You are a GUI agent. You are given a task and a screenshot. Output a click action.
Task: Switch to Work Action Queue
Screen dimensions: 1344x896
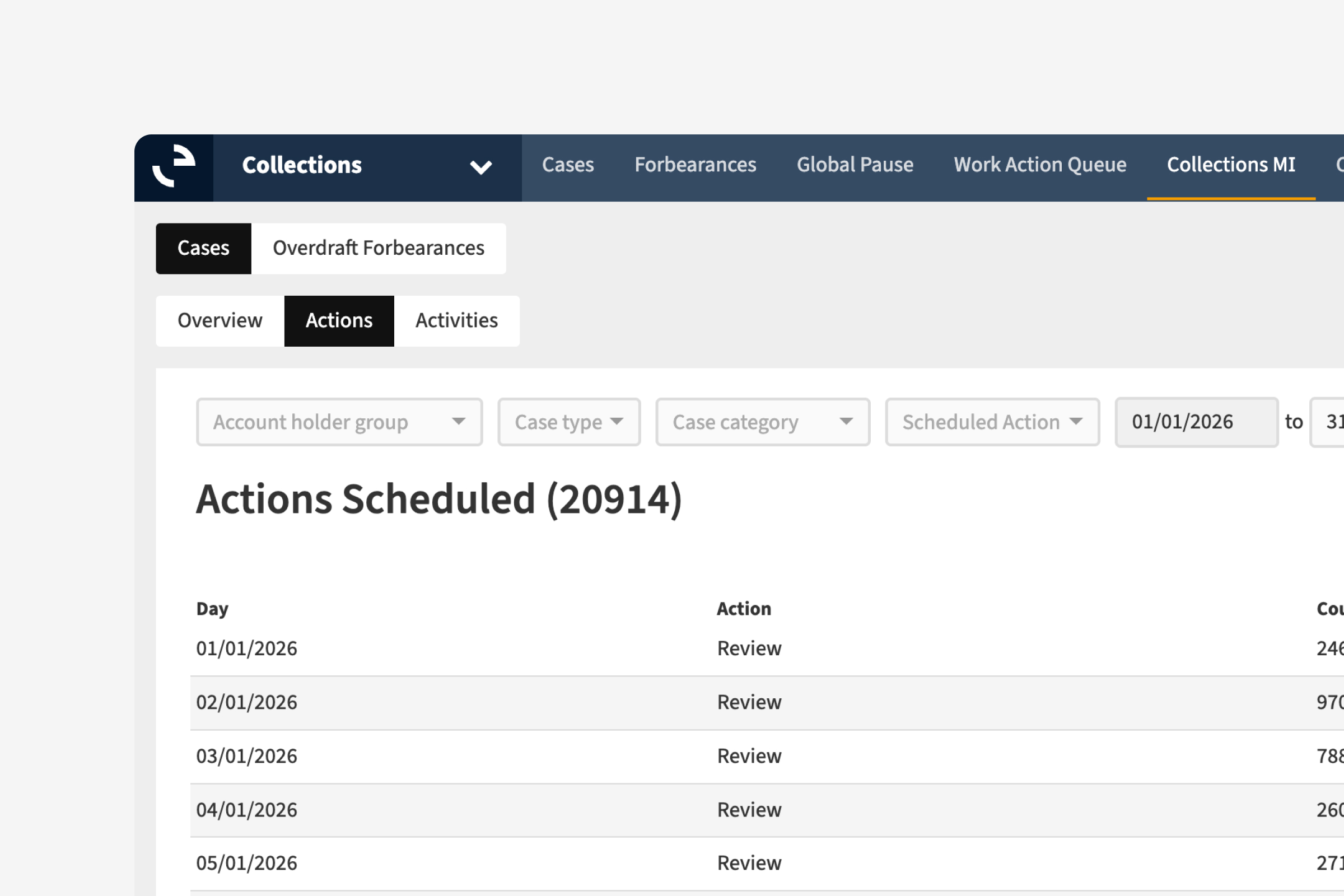(x=1039, y=165)
